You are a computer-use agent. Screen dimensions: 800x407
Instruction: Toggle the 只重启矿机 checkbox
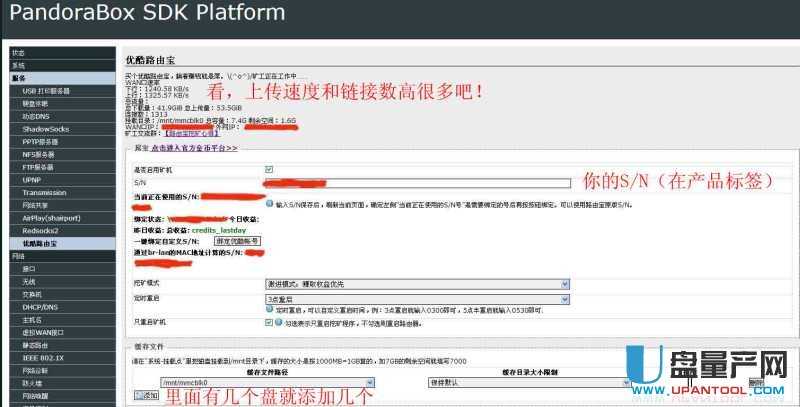click(x=269, y=322)
